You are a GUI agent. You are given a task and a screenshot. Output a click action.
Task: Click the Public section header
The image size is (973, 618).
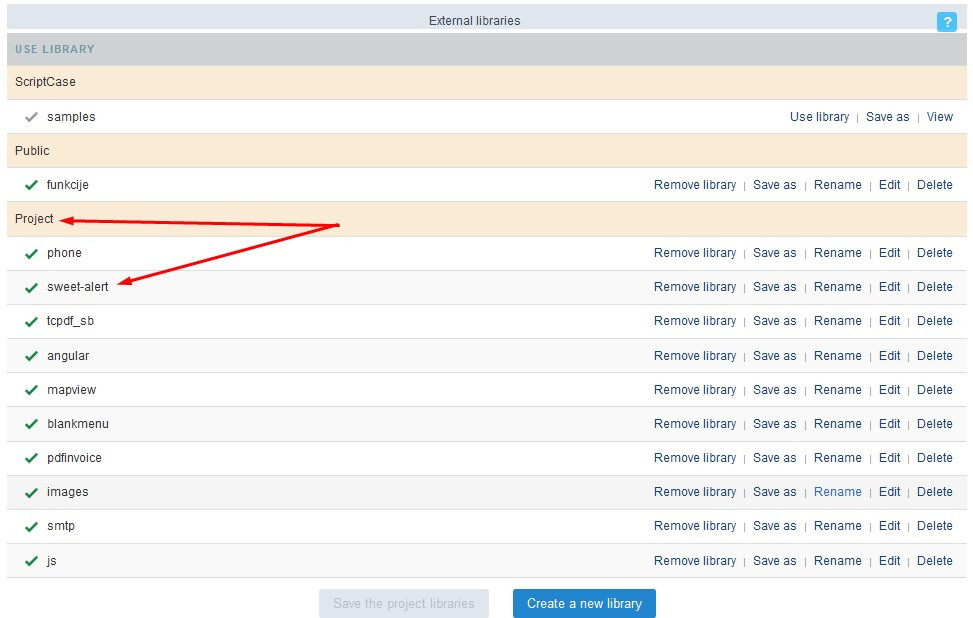pos(486,151)
